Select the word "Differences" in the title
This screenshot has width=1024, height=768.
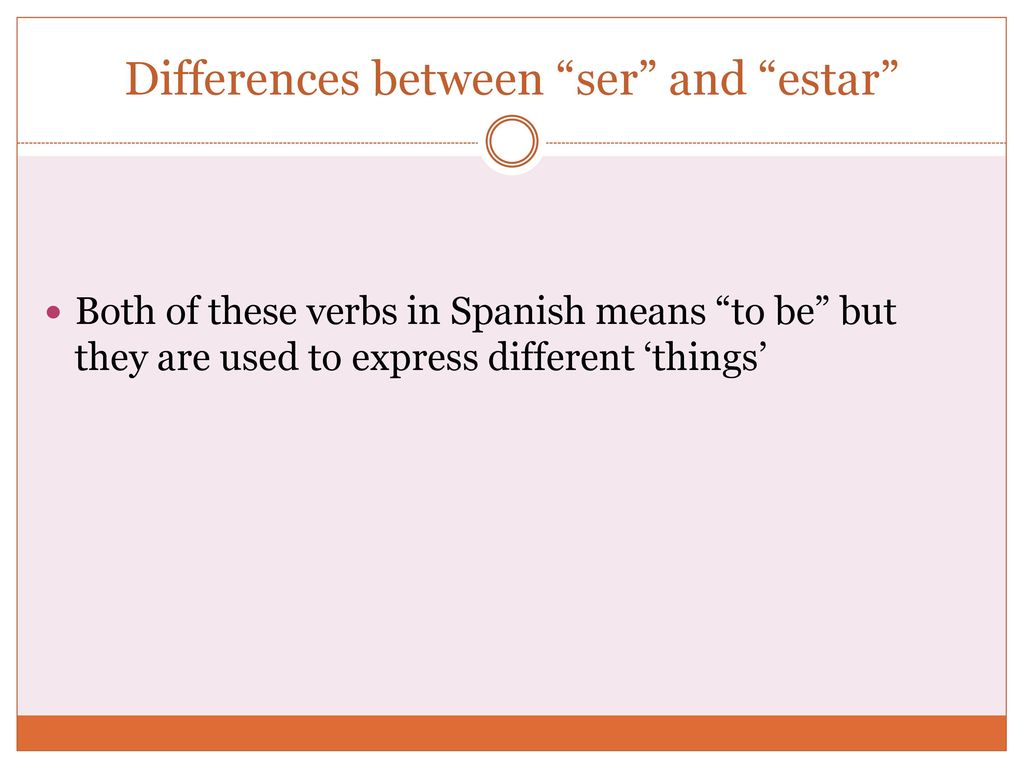coord(242,79)
